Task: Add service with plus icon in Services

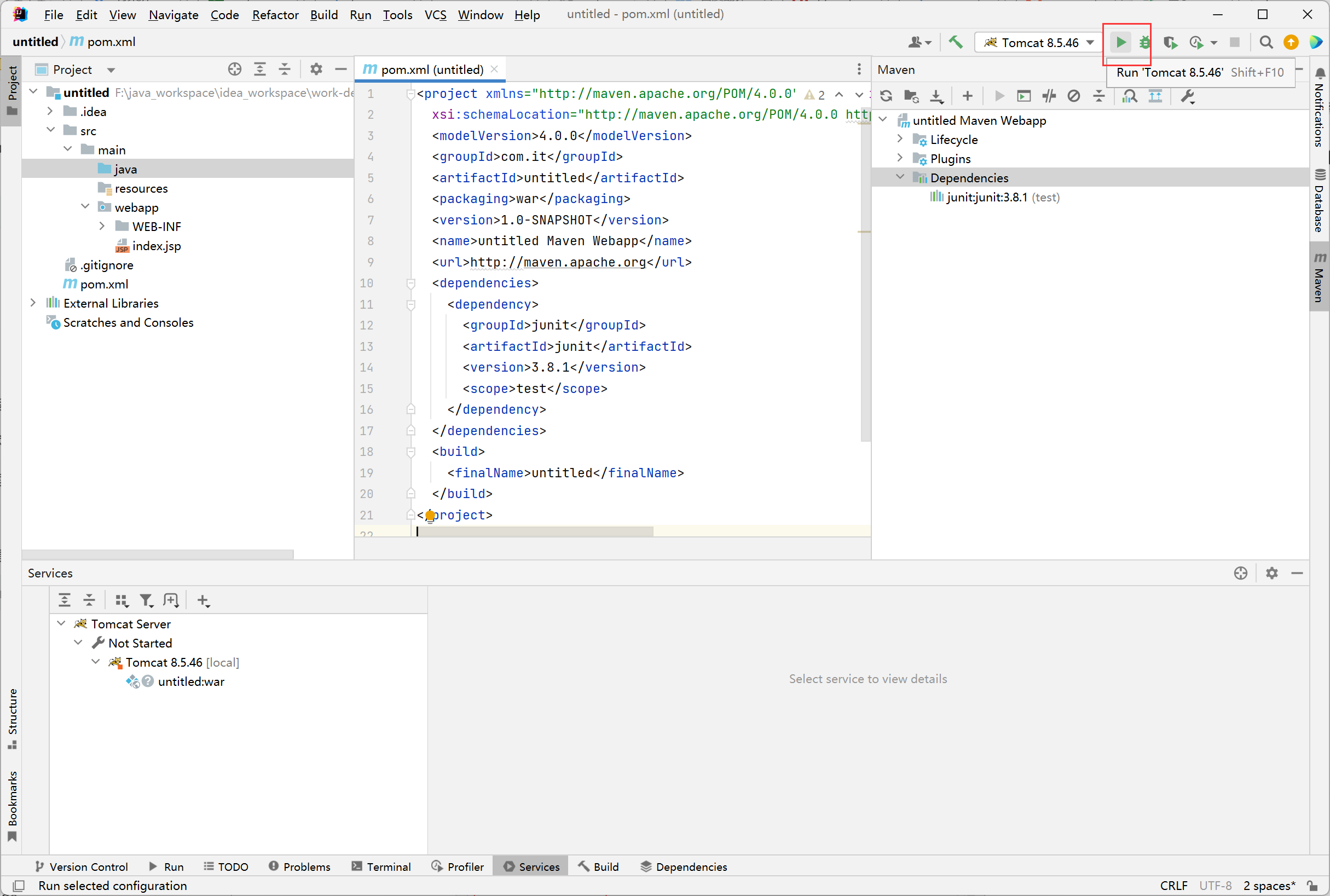Action: point(203,600)
